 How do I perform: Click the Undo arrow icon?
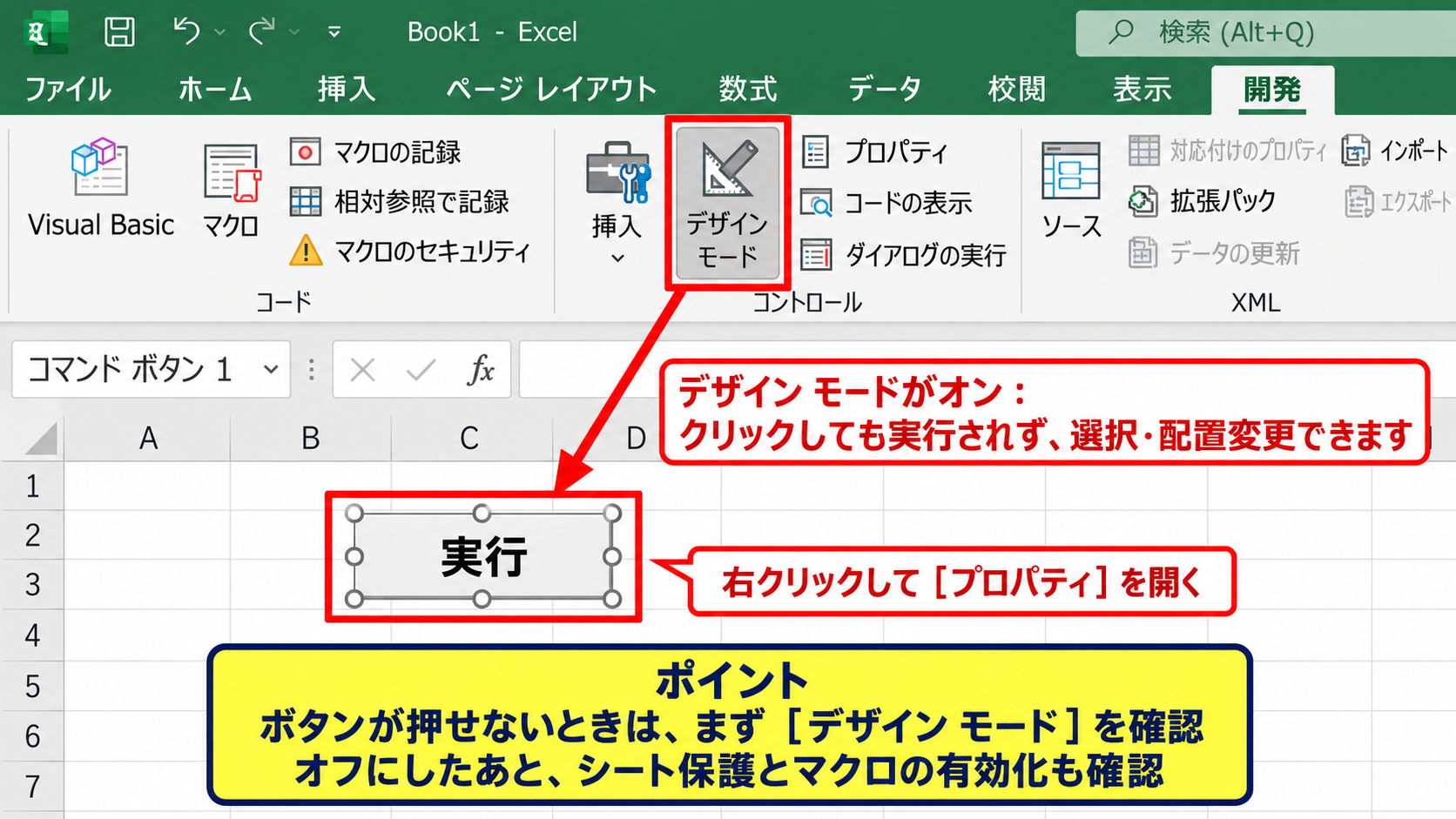(186, 31)
